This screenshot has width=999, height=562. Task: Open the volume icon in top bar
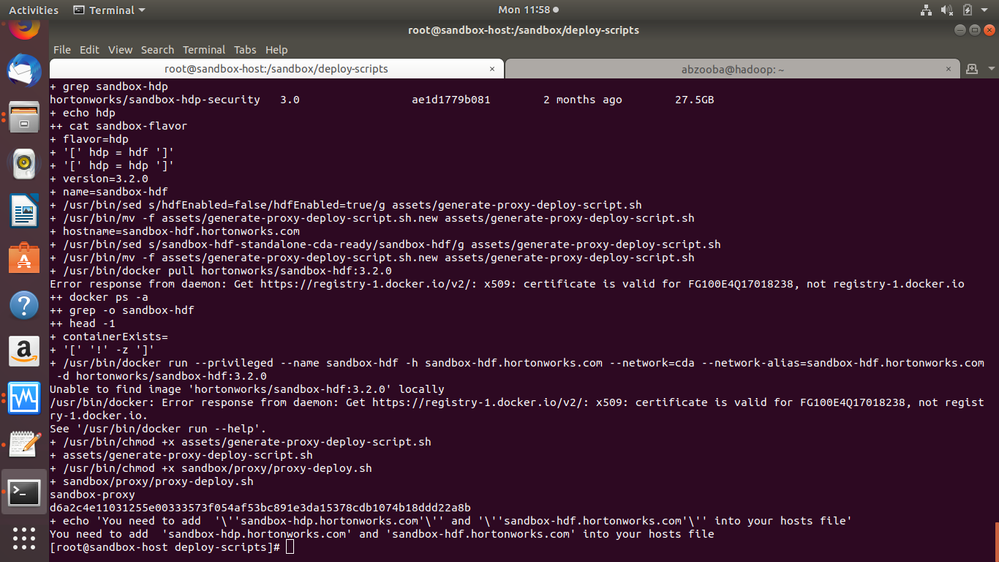click(x=947, y=10)
